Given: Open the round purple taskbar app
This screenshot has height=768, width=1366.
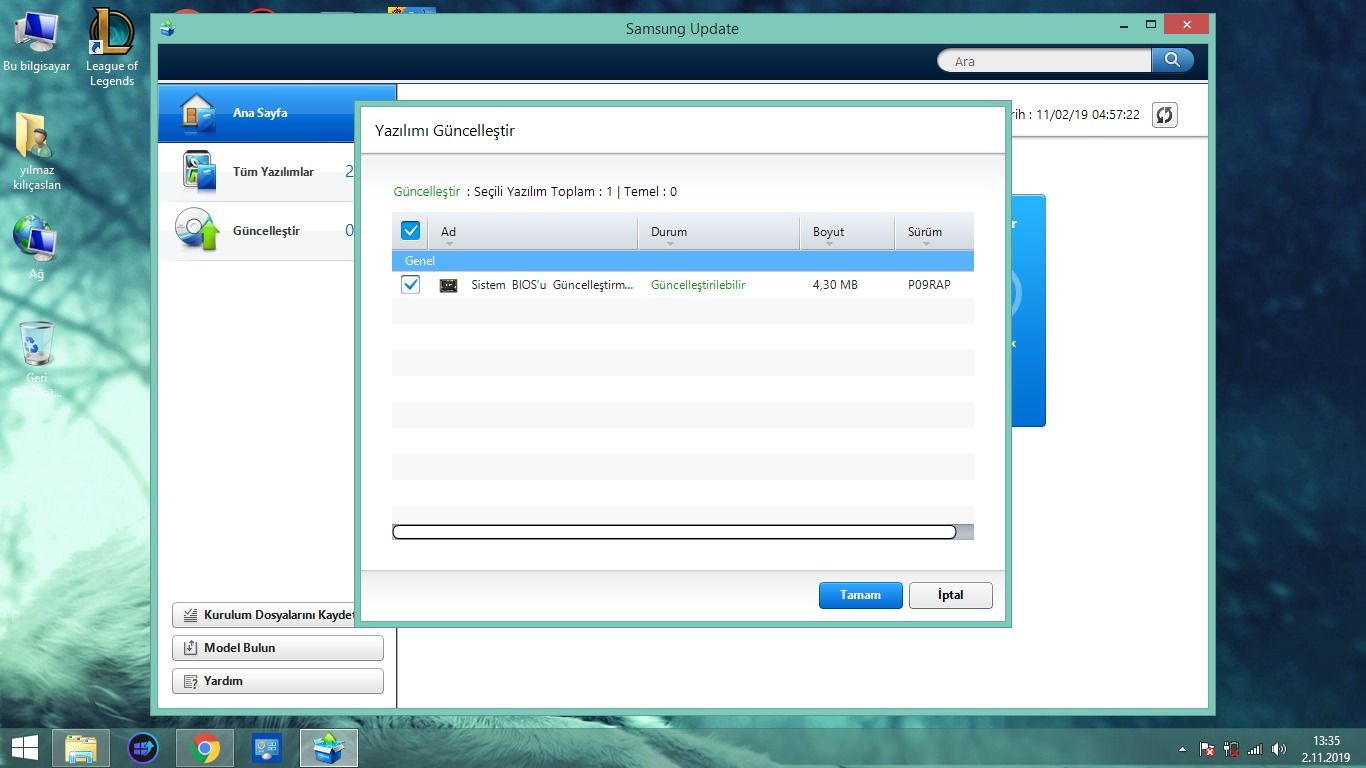Looking at the screenshot, I should 143,748.
